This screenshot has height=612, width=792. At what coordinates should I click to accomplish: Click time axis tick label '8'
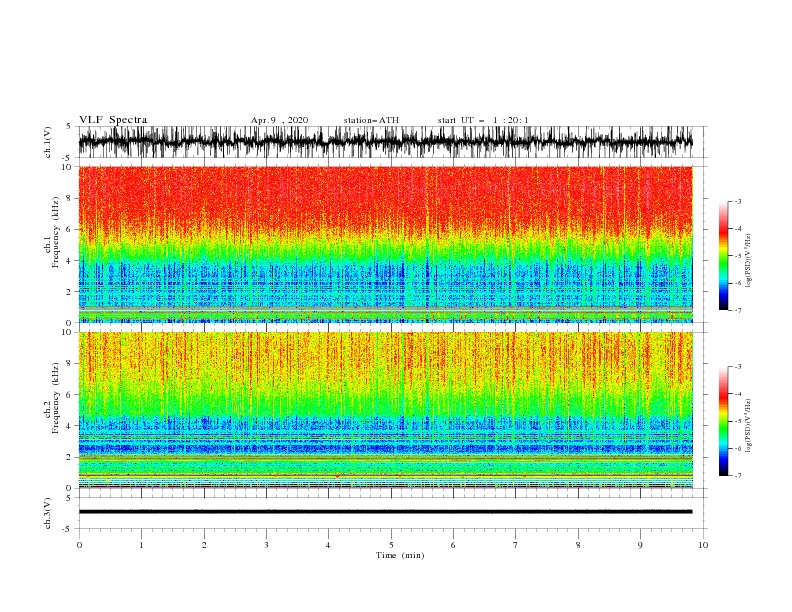(x=578, y=545)
